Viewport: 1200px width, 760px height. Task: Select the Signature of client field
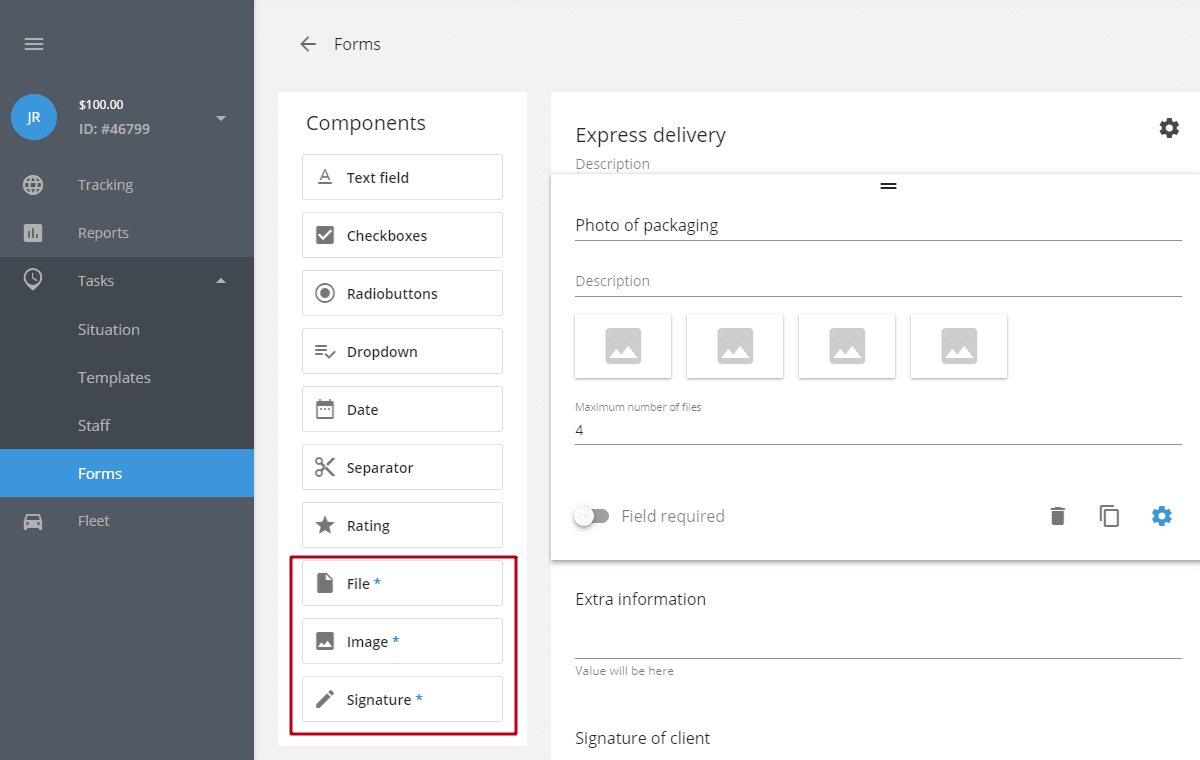pyautogui.click(x=642, y=738)
